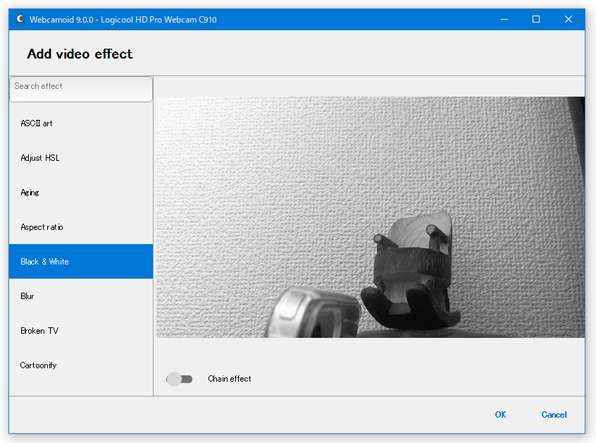Click the webcam preview image
Image resolution: width=596 pixels, height=443 pixels.
[370, 217]
